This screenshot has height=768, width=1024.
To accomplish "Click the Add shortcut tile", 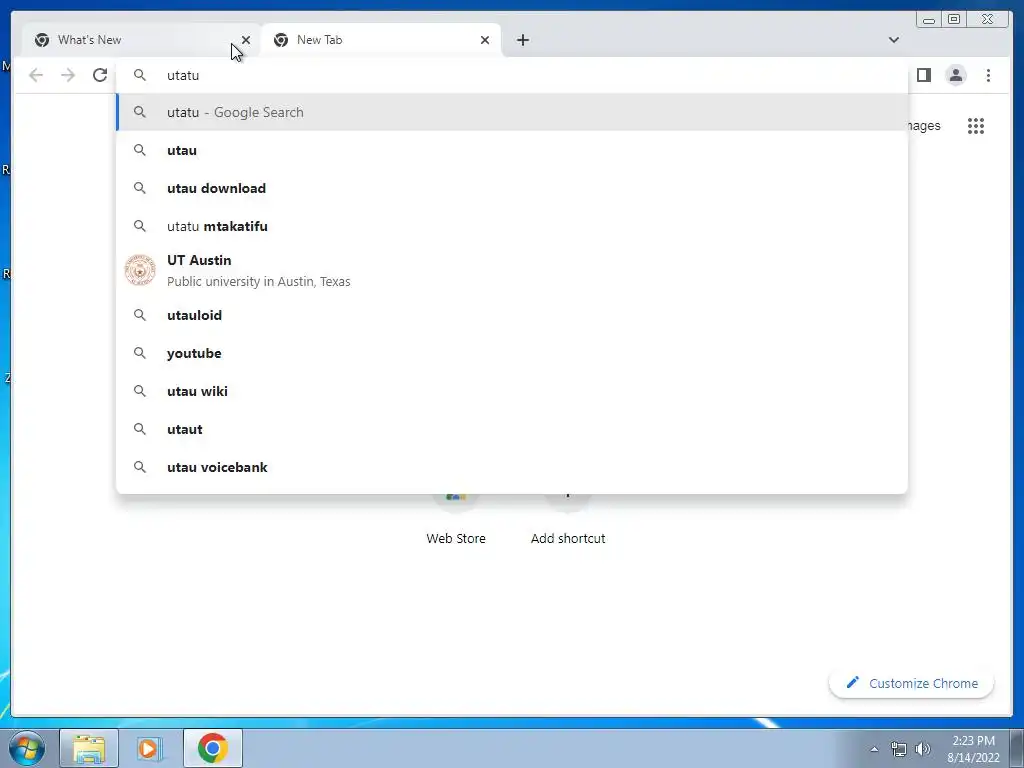I will click(x=568, y=522).
